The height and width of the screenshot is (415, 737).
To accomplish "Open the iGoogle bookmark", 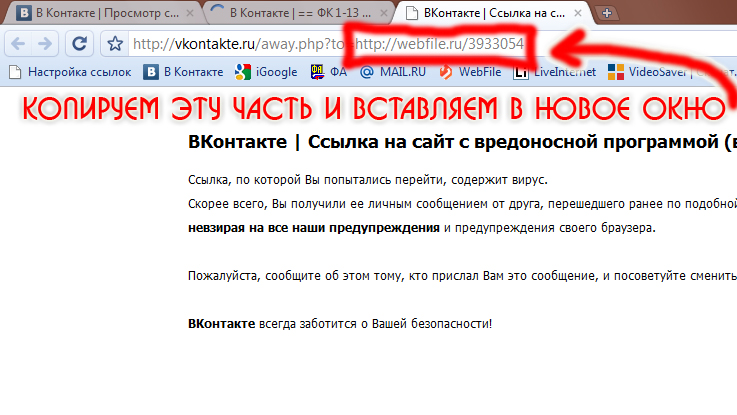I will click(x=267, y=72).
